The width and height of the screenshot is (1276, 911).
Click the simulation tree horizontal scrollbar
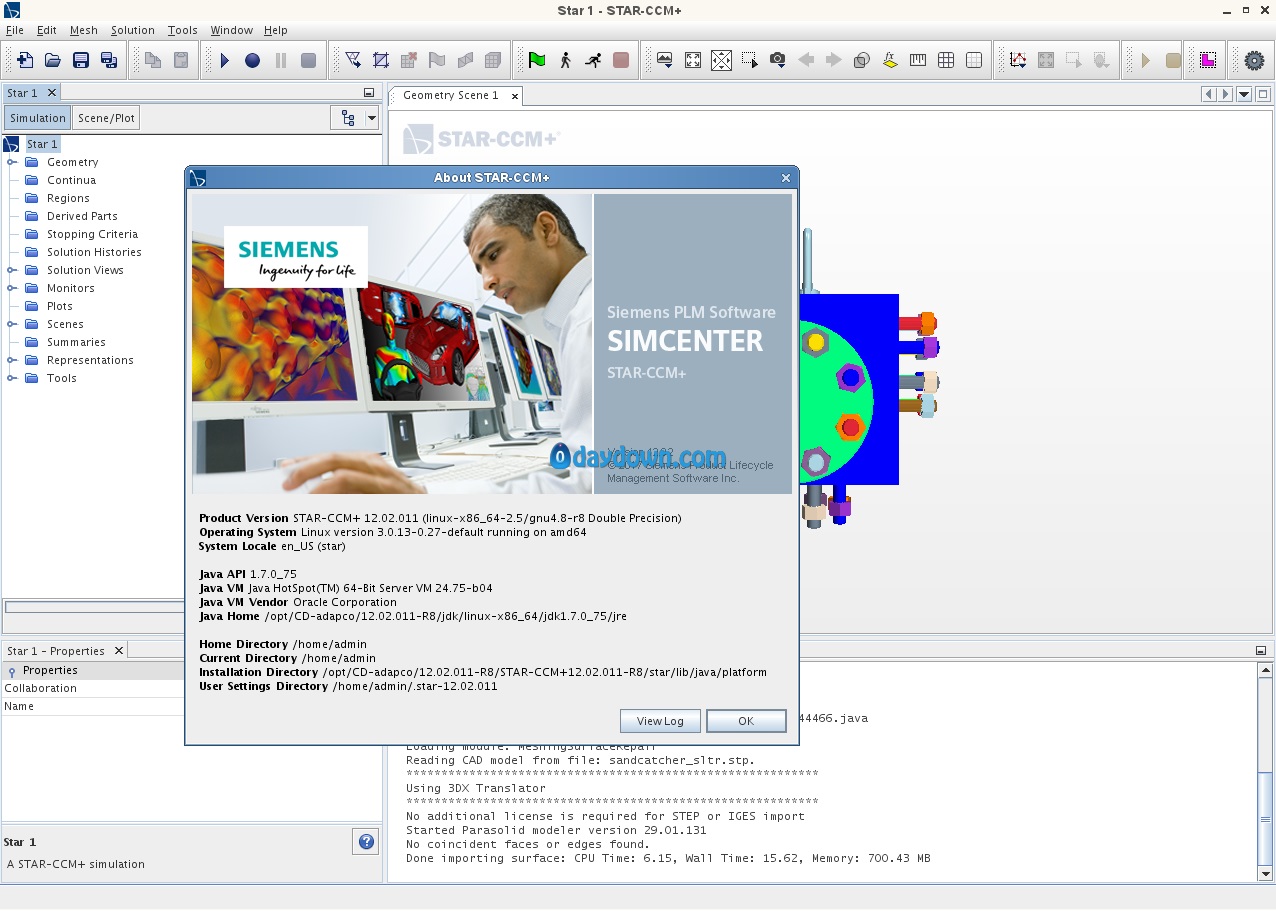click(x=95, y=607)
